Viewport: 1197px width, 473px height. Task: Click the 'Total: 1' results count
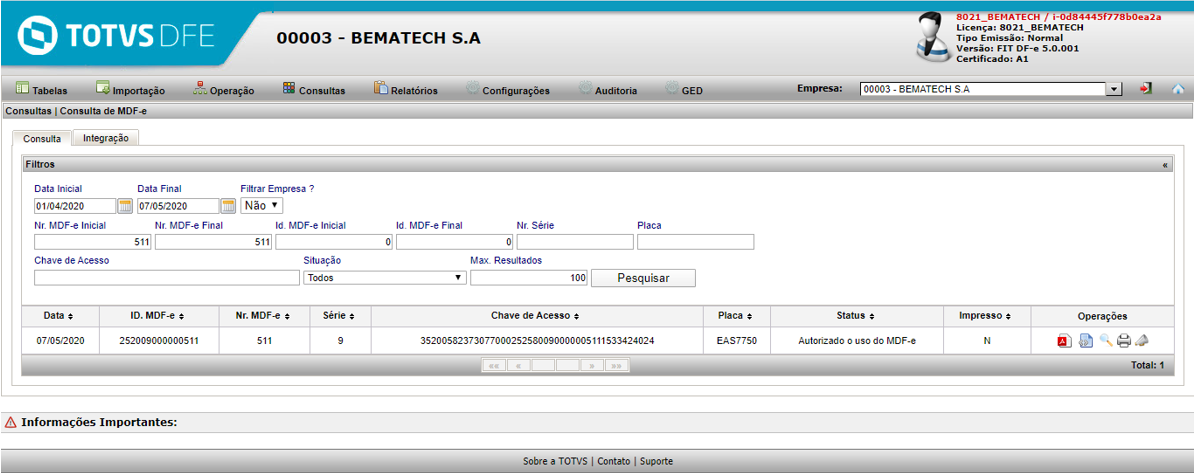[1147, 366]
